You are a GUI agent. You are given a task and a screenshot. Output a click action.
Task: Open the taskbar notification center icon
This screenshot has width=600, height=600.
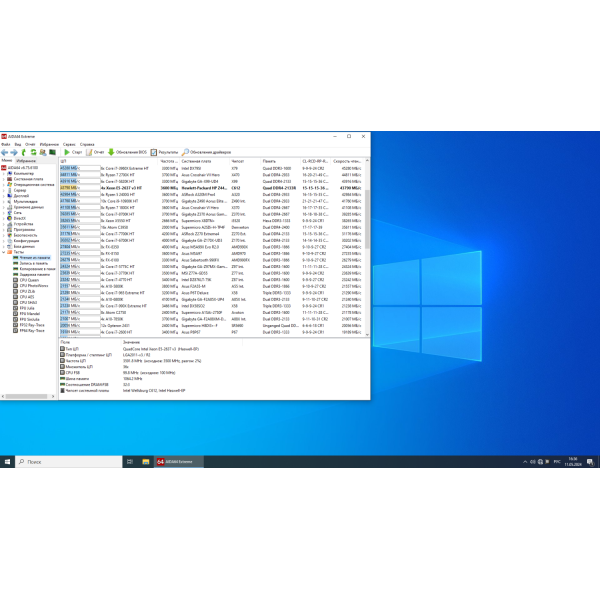(x=590, y=462)
